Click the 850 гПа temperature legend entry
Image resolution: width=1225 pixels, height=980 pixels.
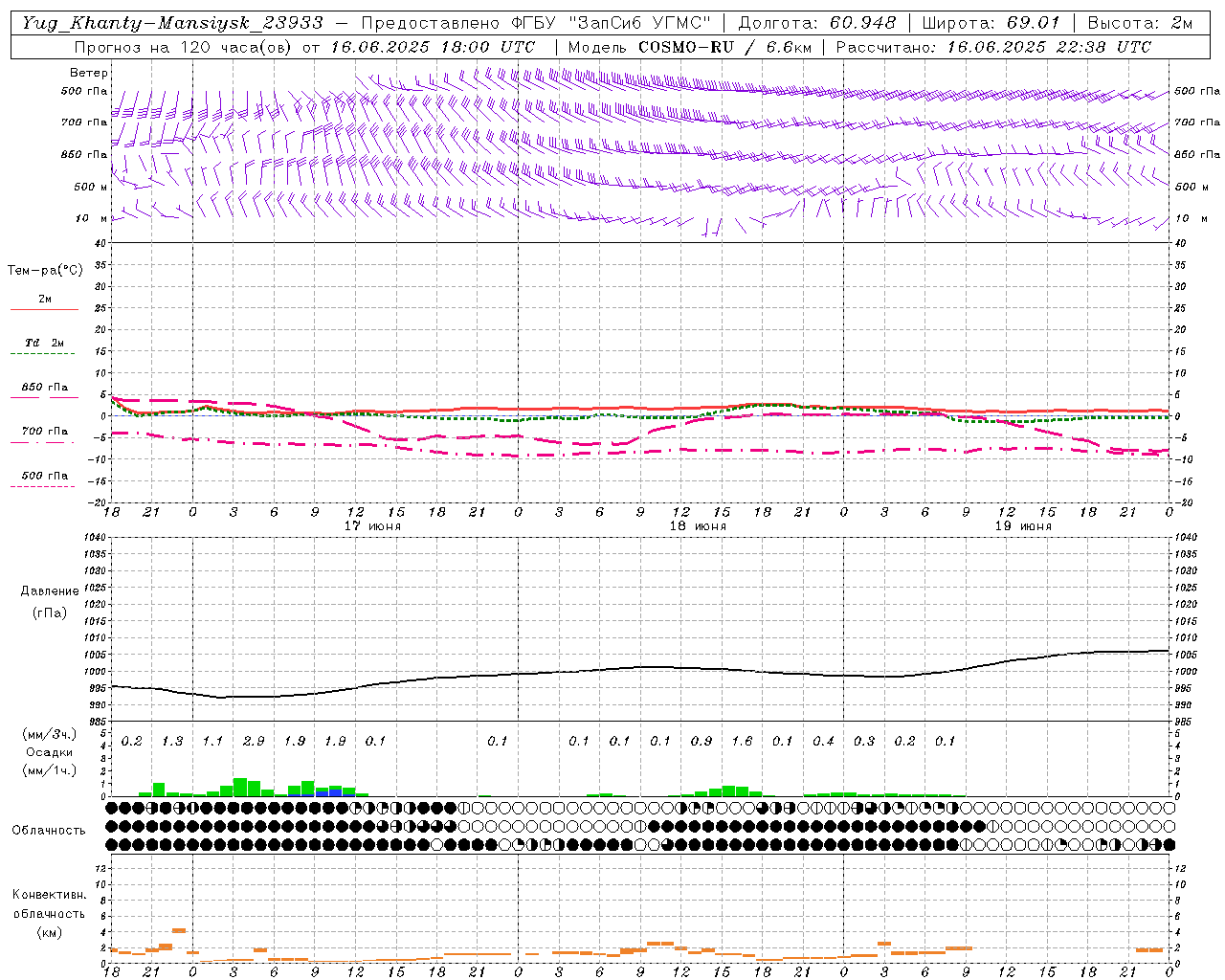coord(45,388)
